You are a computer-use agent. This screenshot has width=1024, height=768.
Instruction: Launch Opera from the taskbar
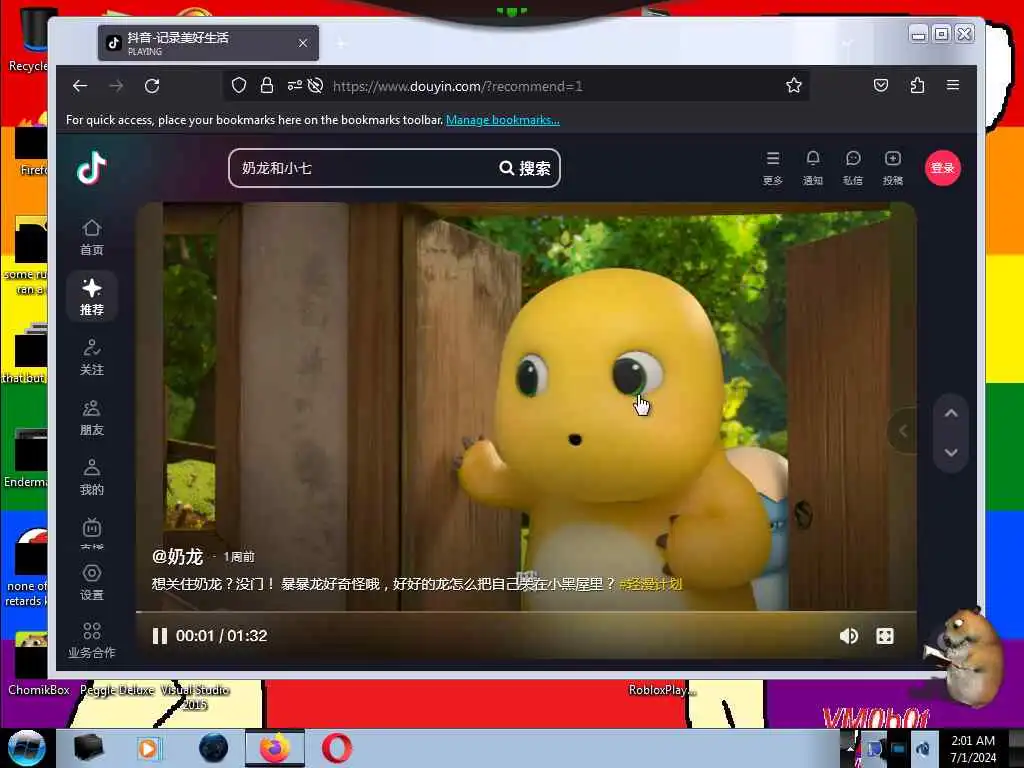337,748
